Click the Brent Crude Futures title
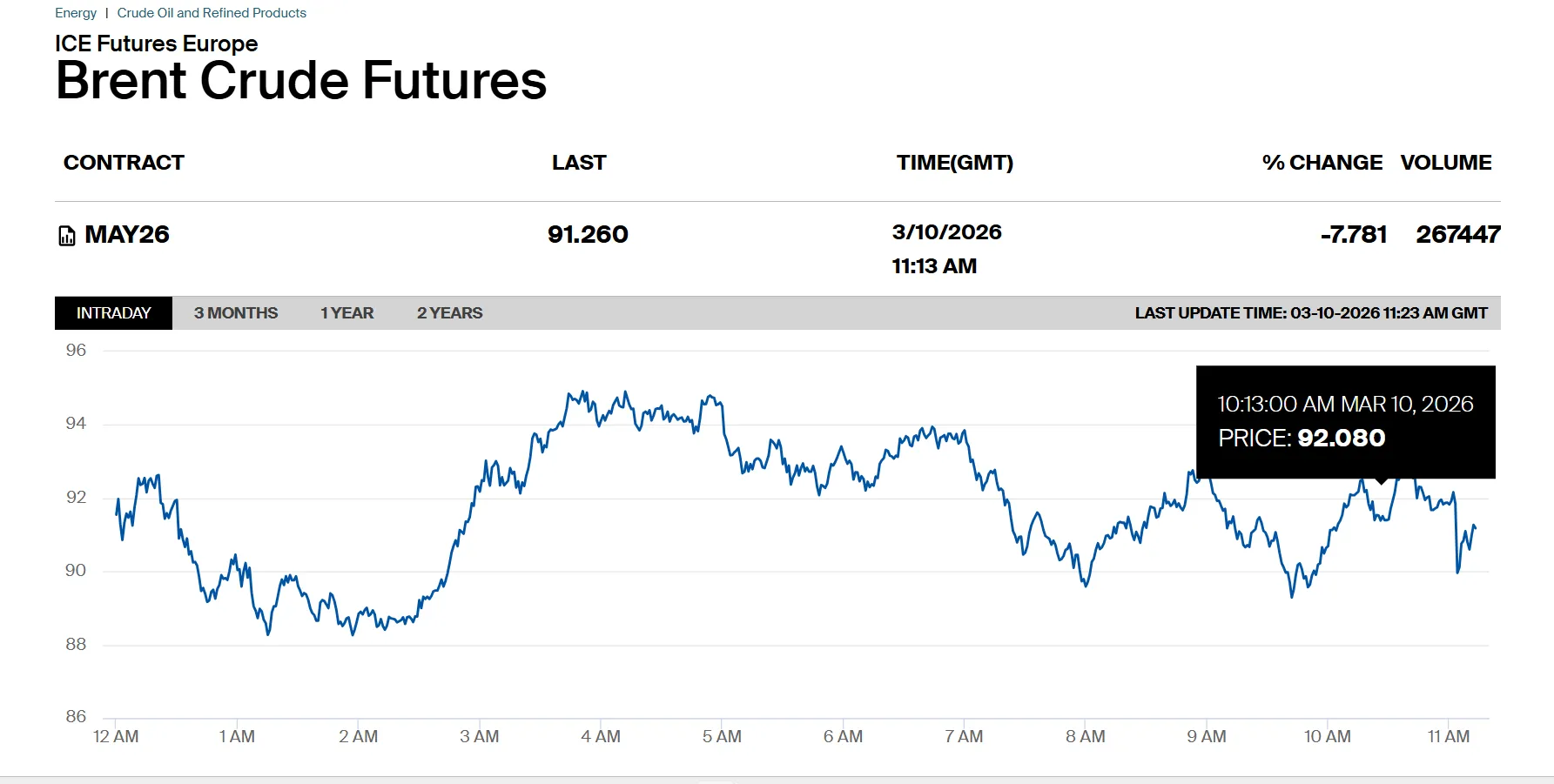The height and width of the screenshot is (784, 1554). pos(301,81)
